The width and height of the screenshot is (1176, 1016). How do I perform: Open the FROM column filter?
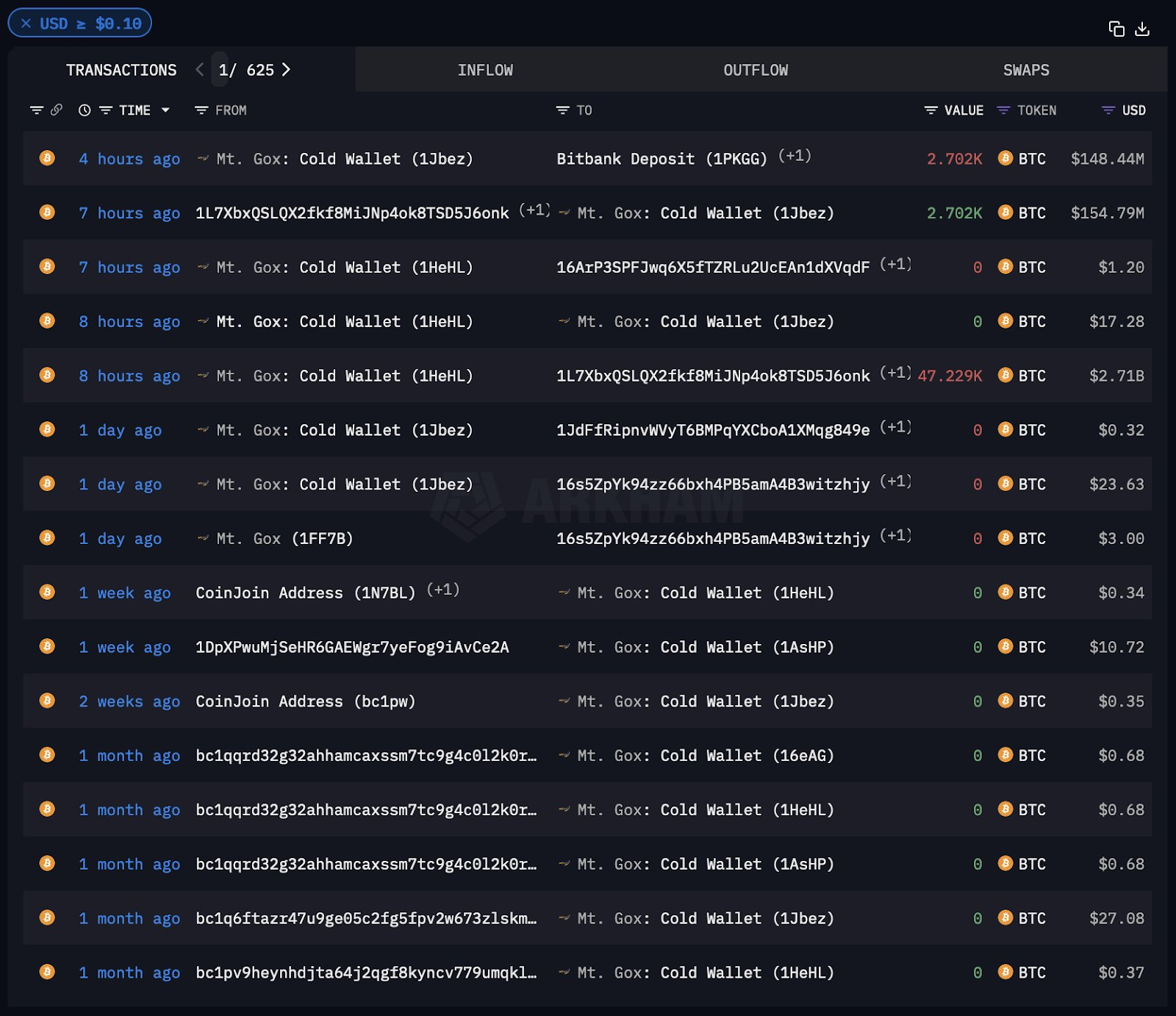[201, 110]
